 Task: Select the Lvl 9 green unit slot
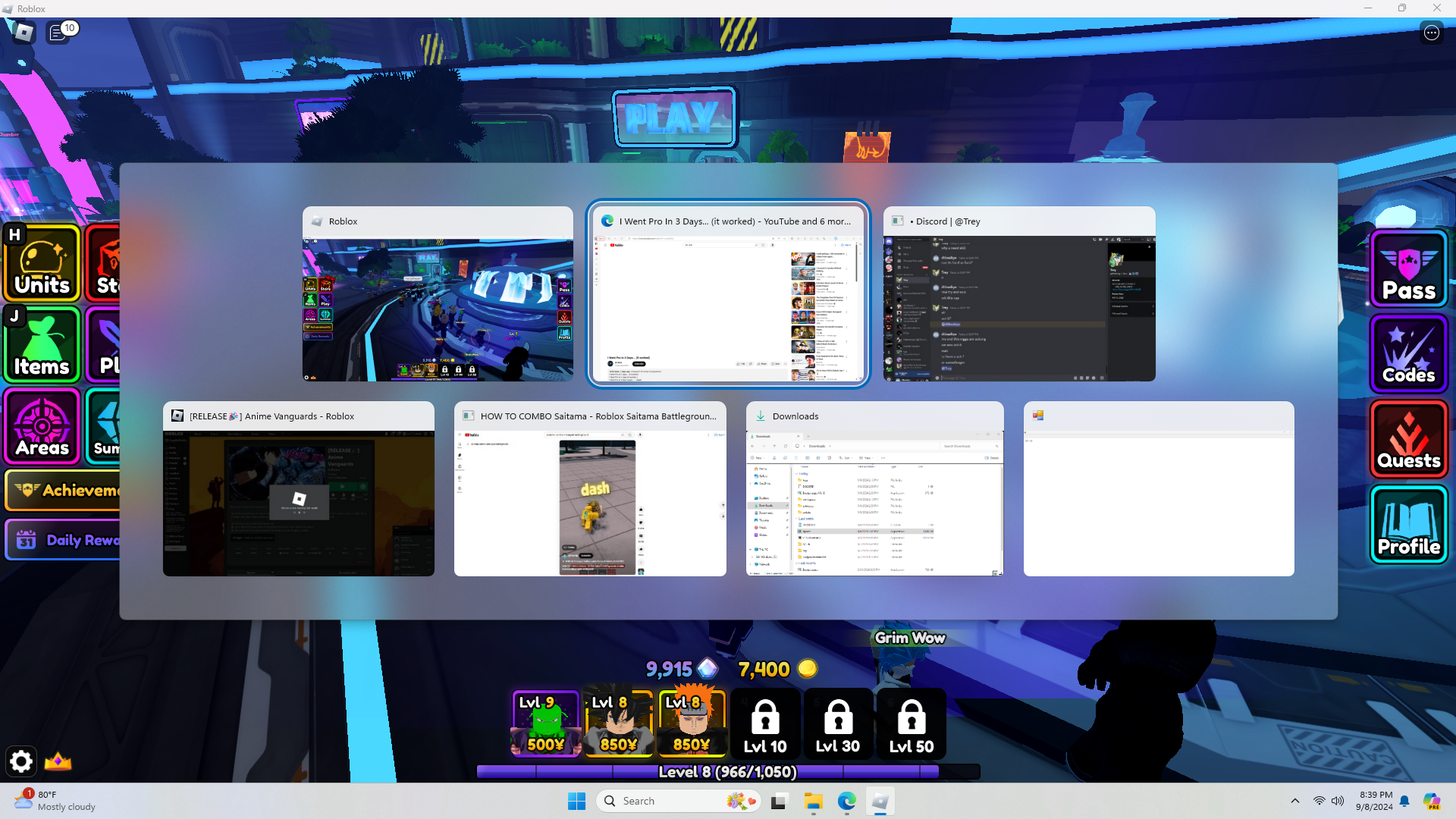tap(546, 723)
